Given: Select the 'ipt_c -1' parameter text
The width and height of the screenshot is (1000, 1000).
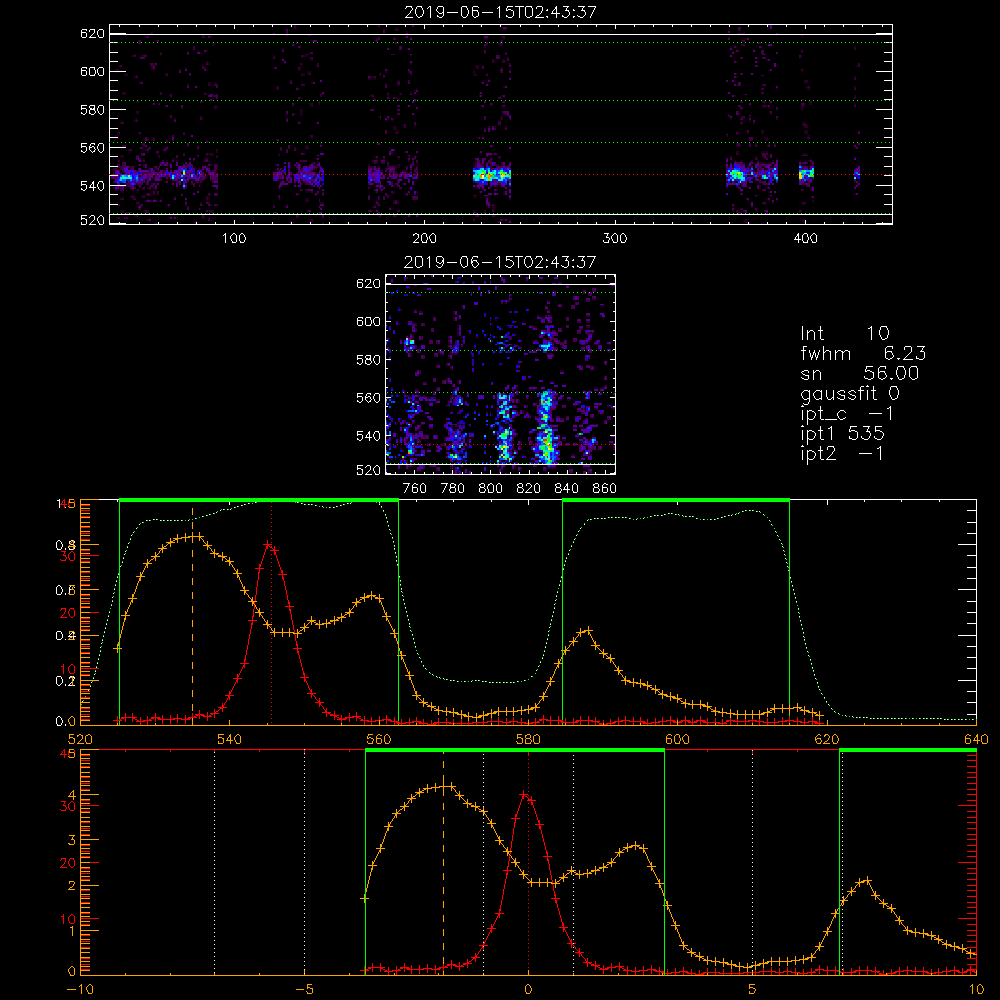Looking at the screenshot, I should point(847,414).
